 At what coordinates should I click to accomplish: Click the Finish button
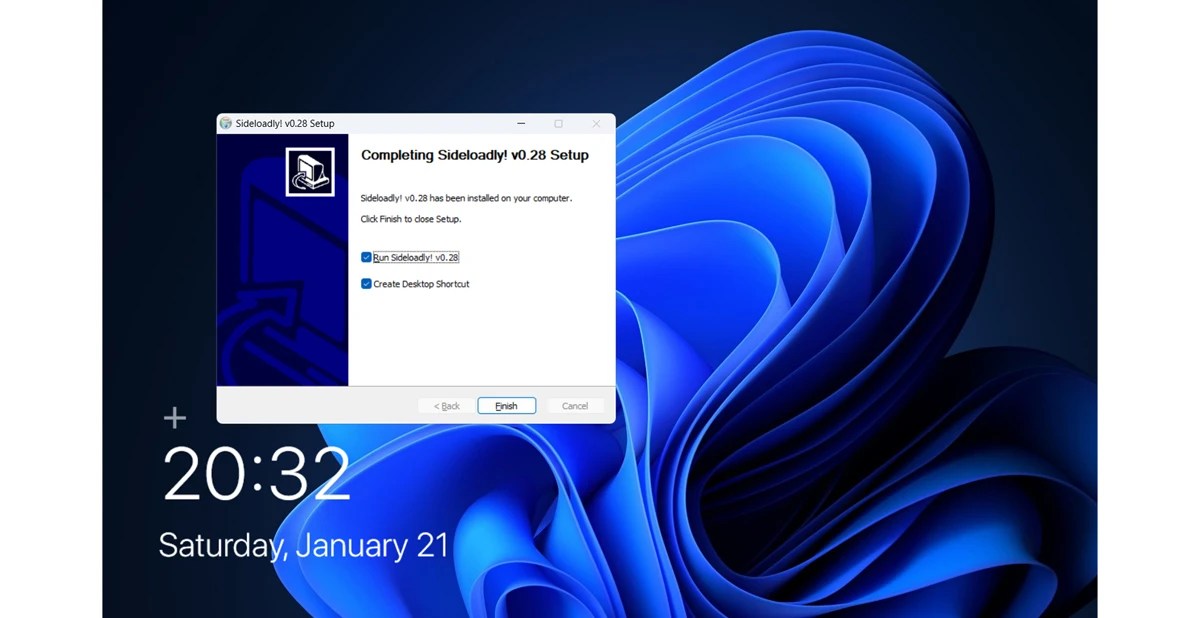tap(506, 405)
